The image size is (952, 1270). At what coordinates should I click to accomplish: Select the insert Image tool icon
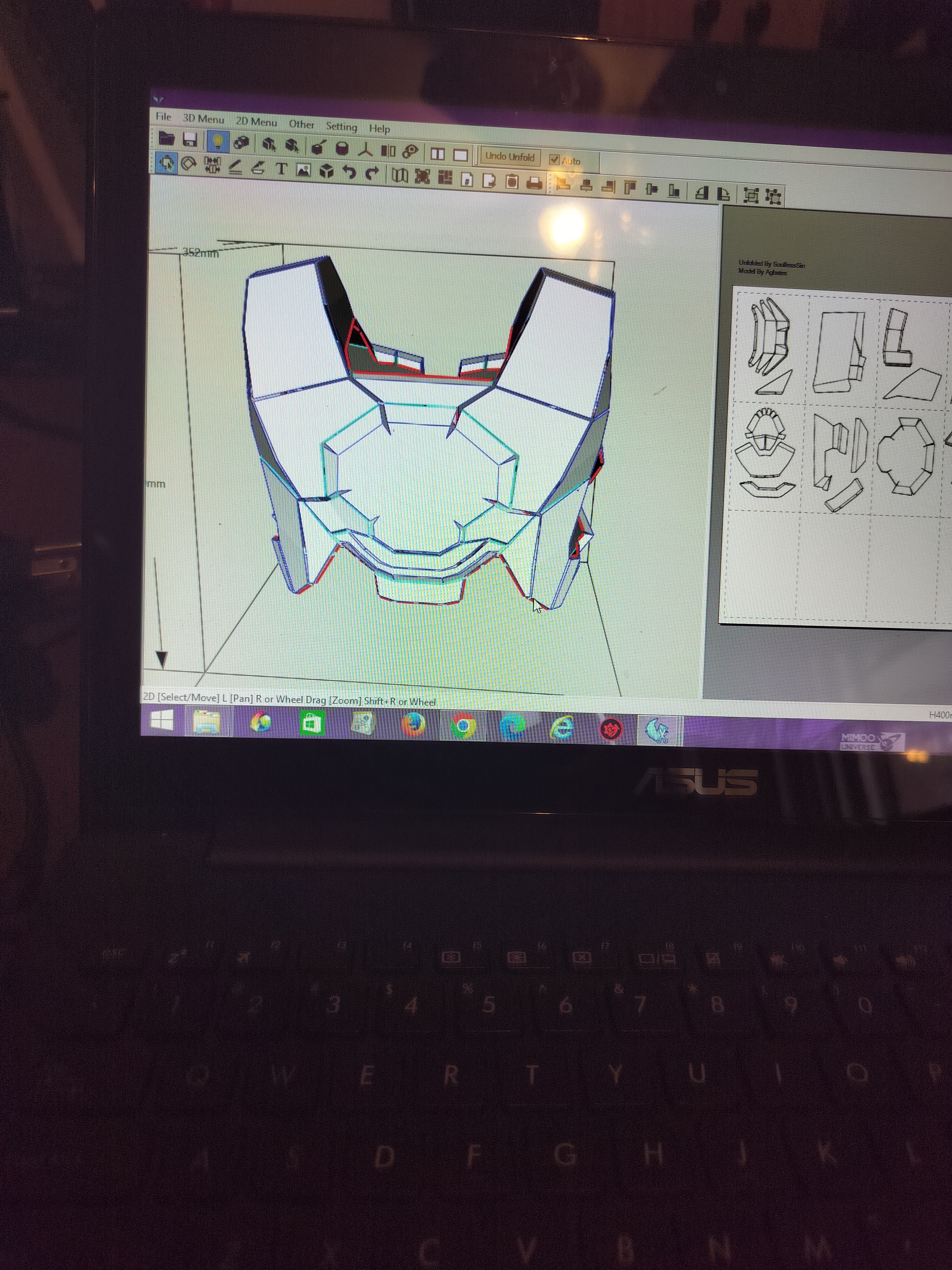pyautogui.click(x=304, y=170)
